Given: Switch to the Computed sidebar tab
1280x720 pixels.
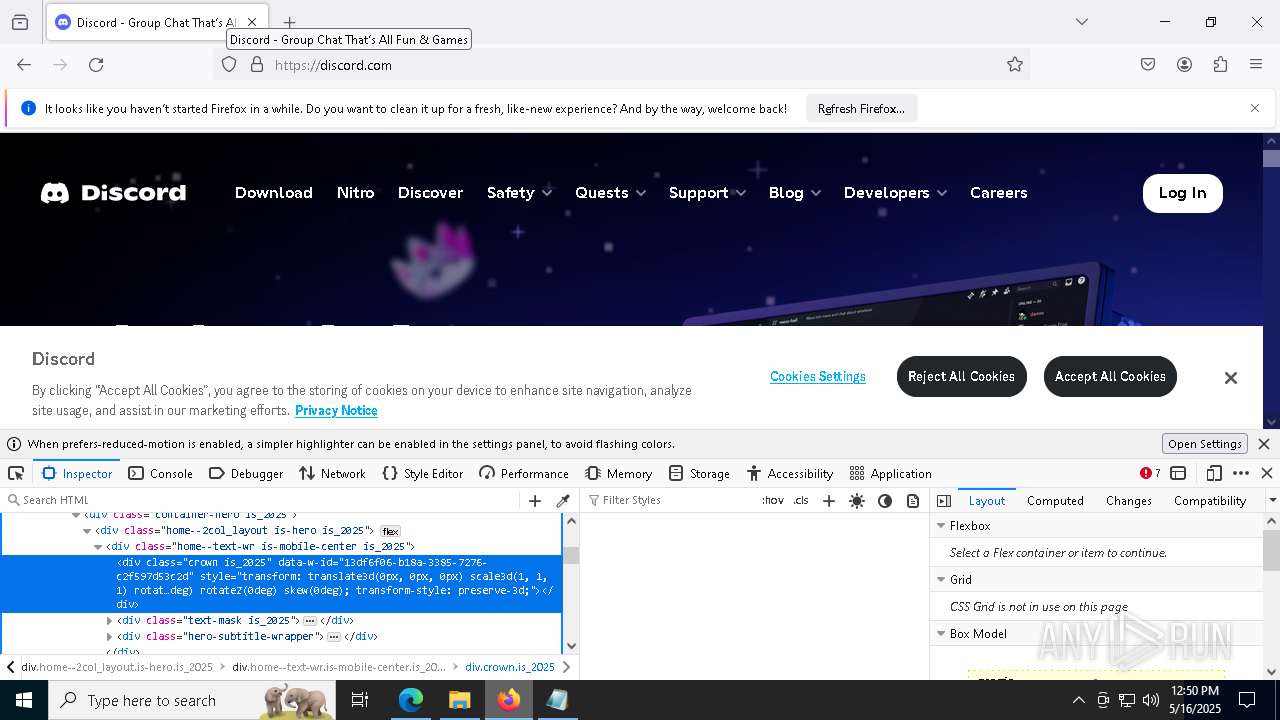Looking at the screenshot, I should click(x=1055, y=501).
